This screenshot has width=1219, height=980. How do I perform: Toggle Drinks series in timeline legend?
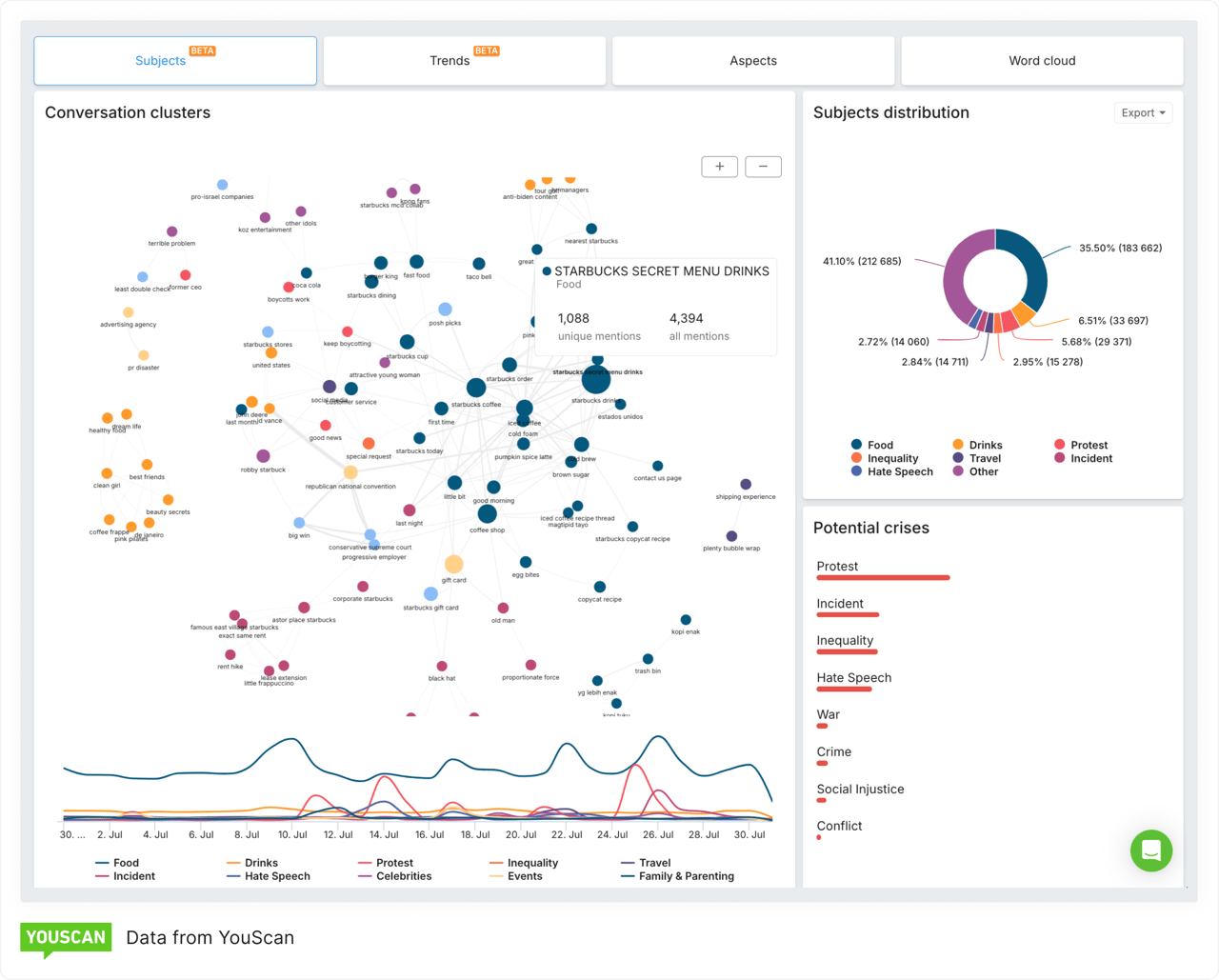pos(252,863)
